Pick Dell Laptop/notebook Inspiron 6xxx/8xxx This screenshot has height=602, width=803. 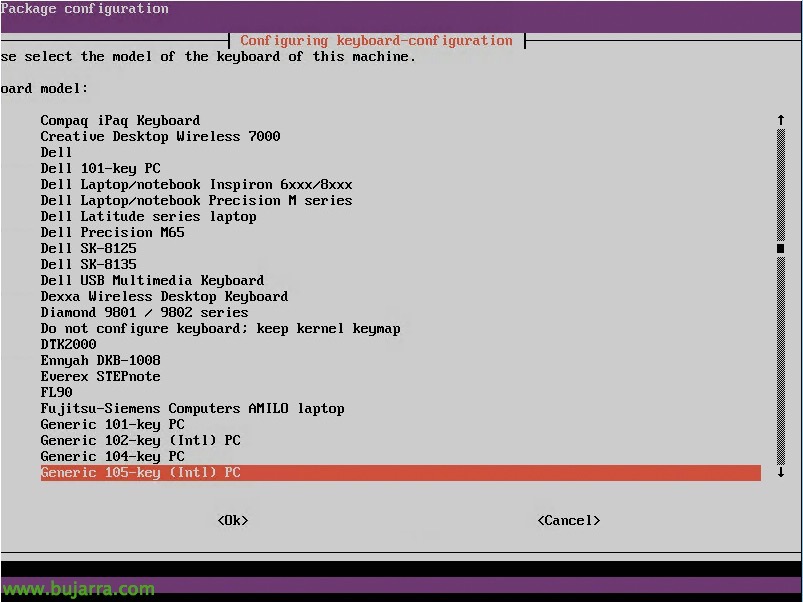coord(196,184)
